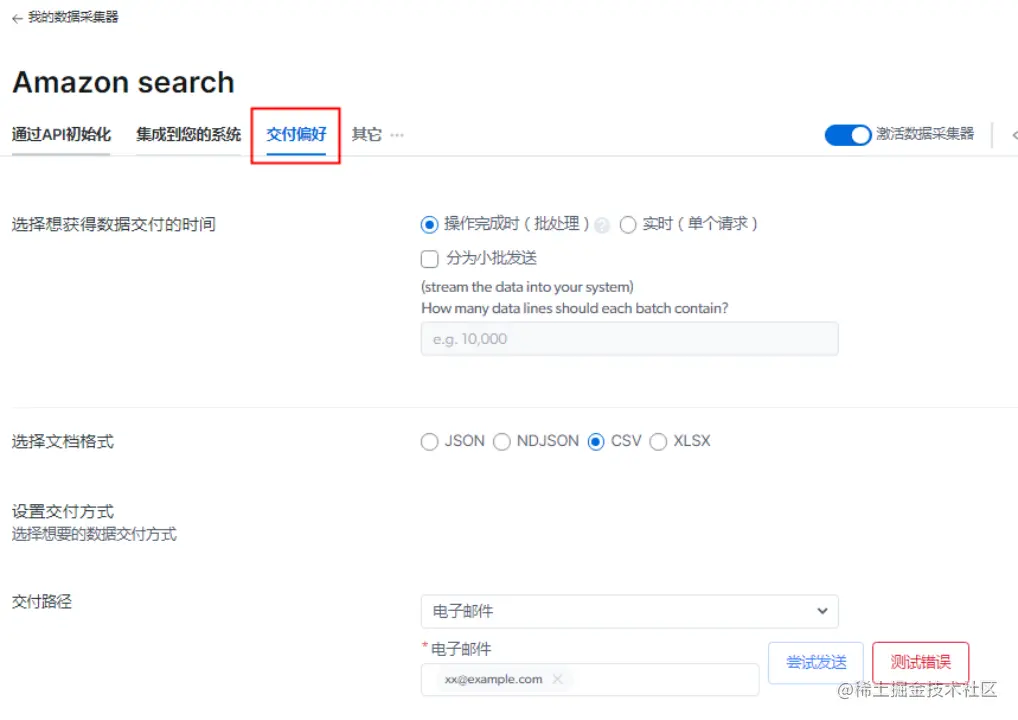1018x720 pixels.
Task: Open the 其它 tab
Action: pos(367,134)
